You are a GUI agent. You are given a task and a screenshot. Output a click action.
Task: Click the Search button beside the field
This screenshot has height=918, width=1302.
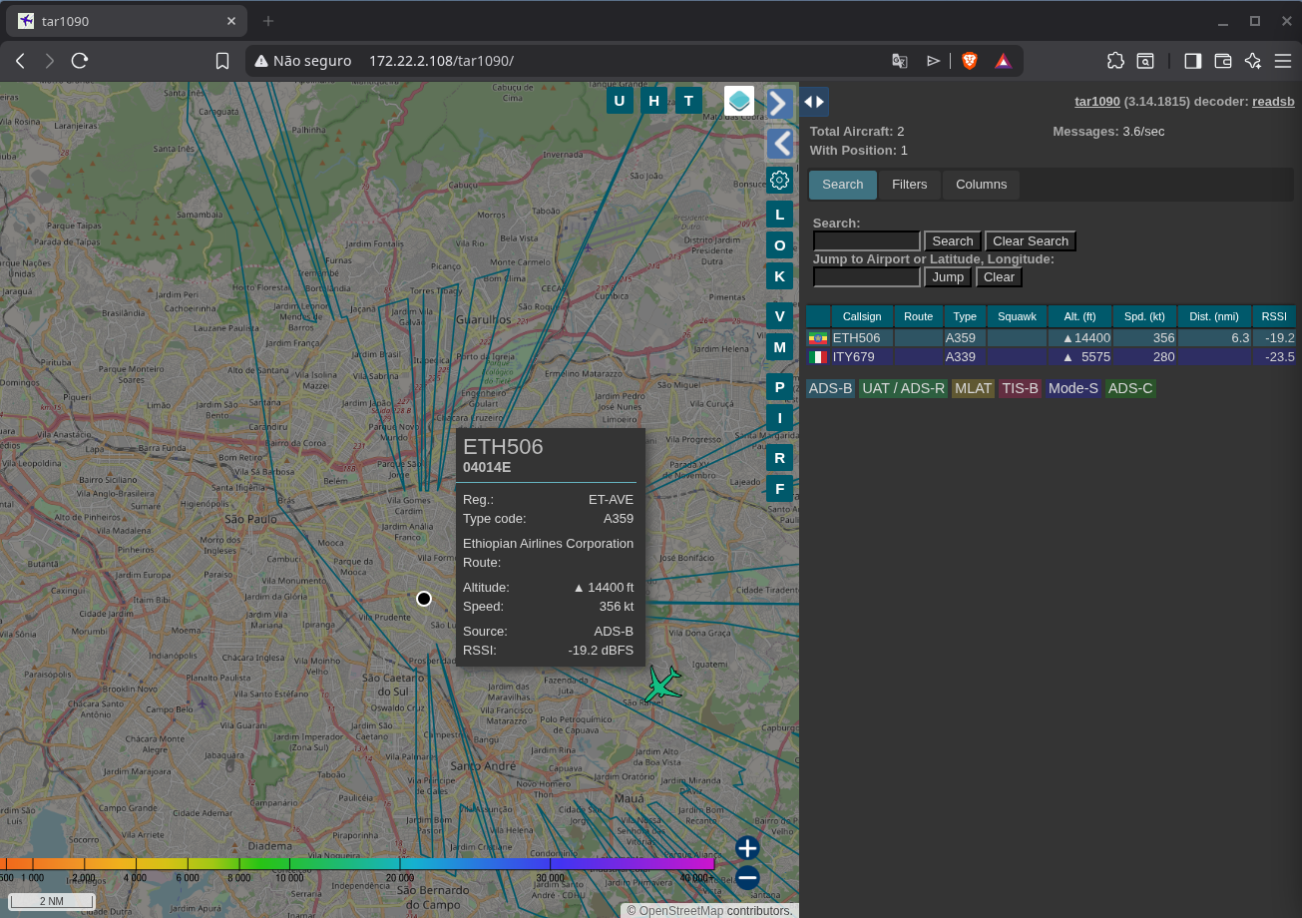[953, 241]
